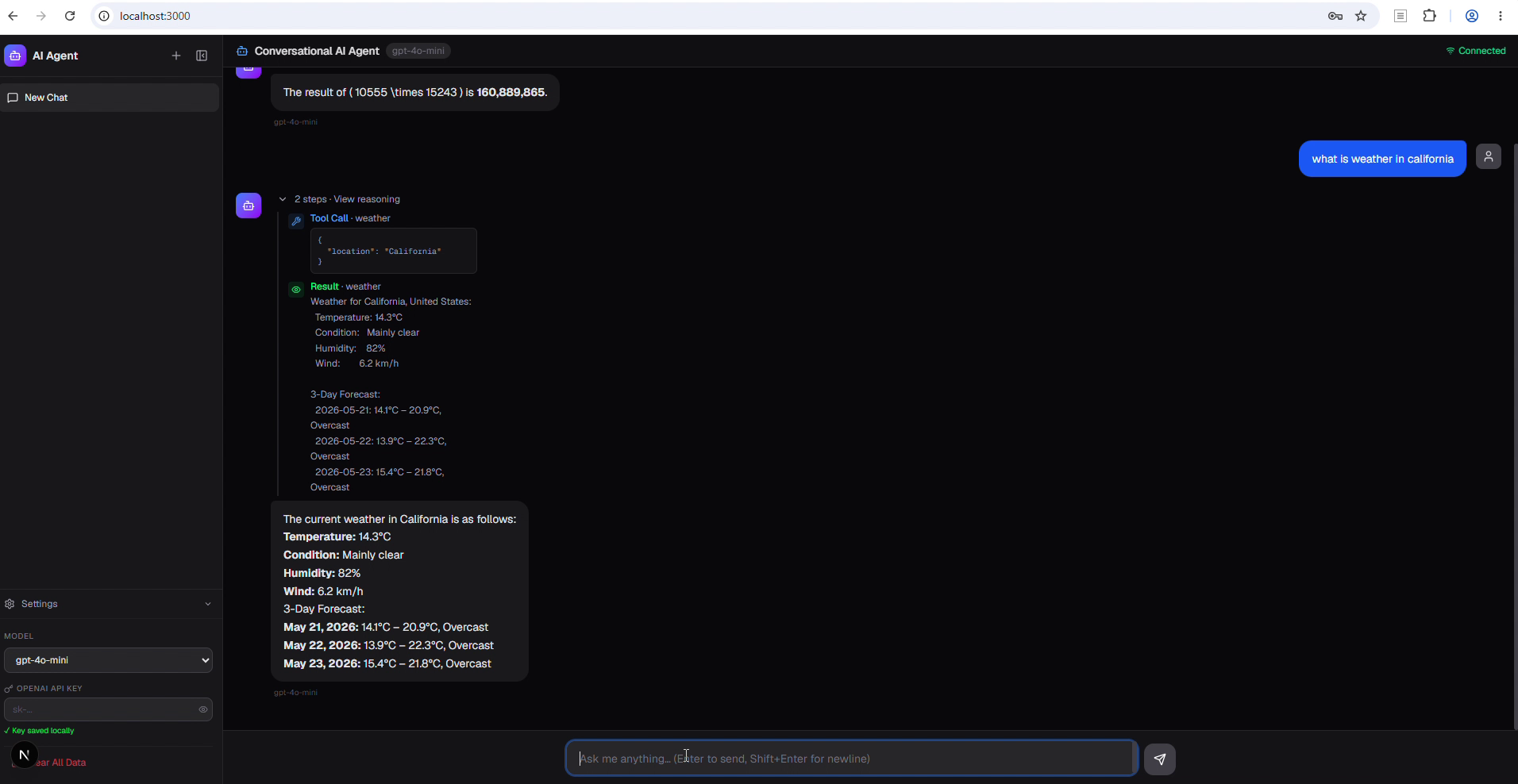Screen dimensions: 1518x784
Task: Click the Tool Call location JSON block
Action: 394,251
